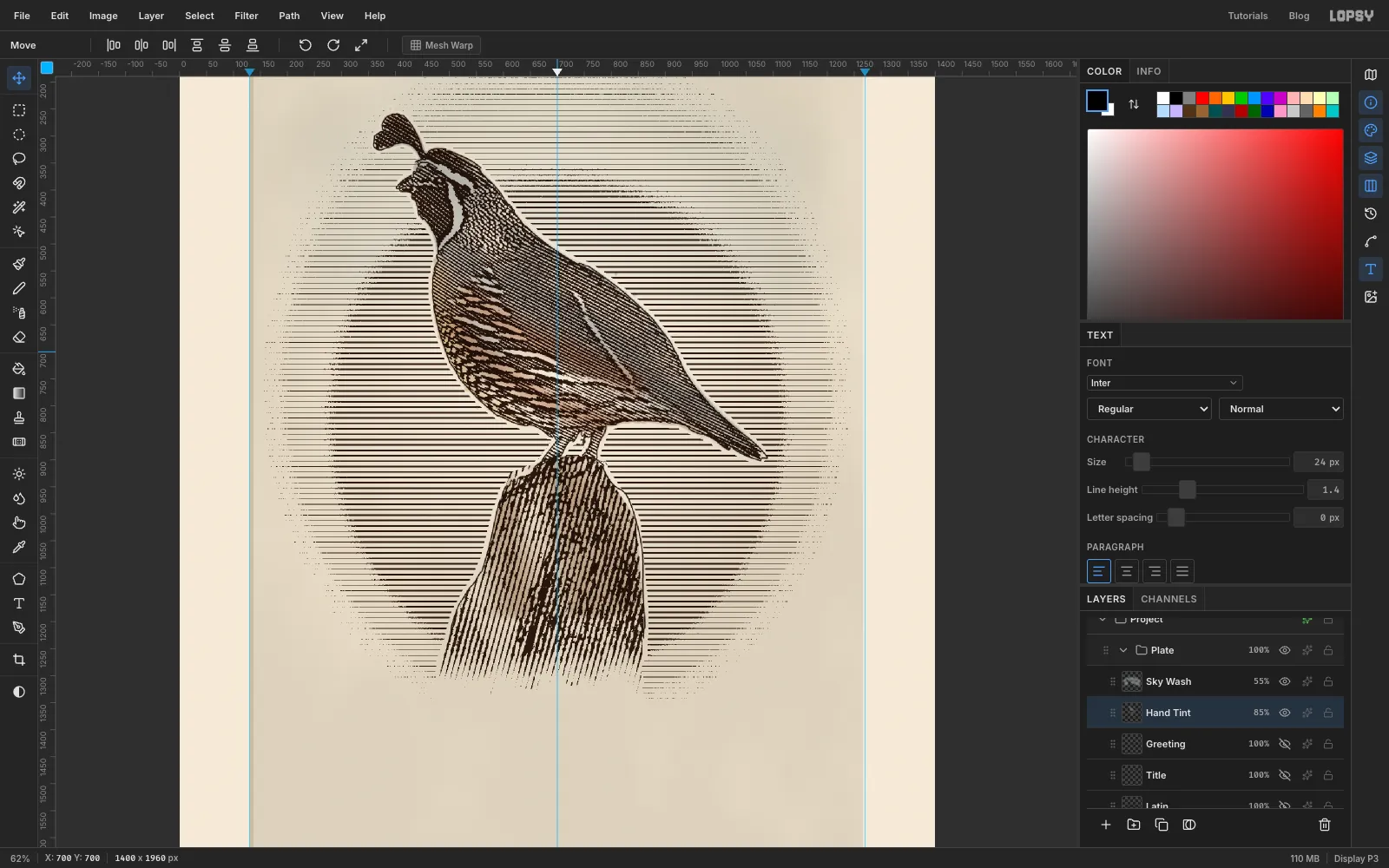The image size is (1389, 868).
Task: Pick the red swatch in color palette
Action: (x=1202, y=98)
